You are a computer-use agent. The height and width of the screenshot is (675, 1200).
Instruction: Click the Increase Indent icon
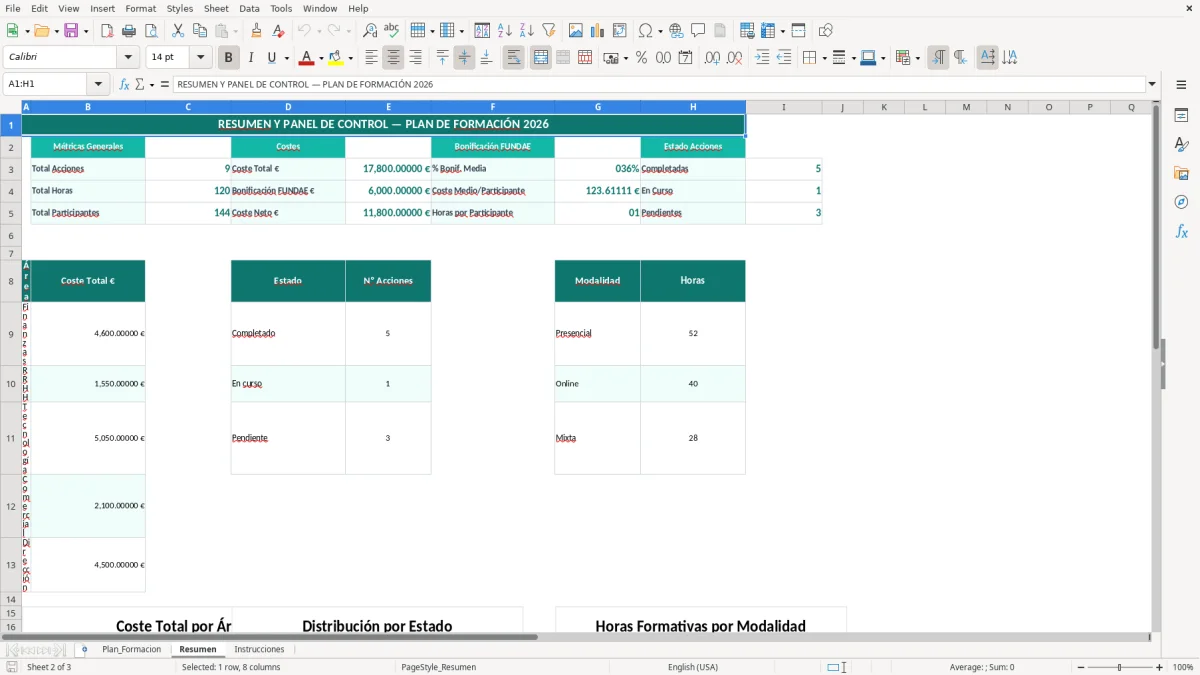coord(762,58)
